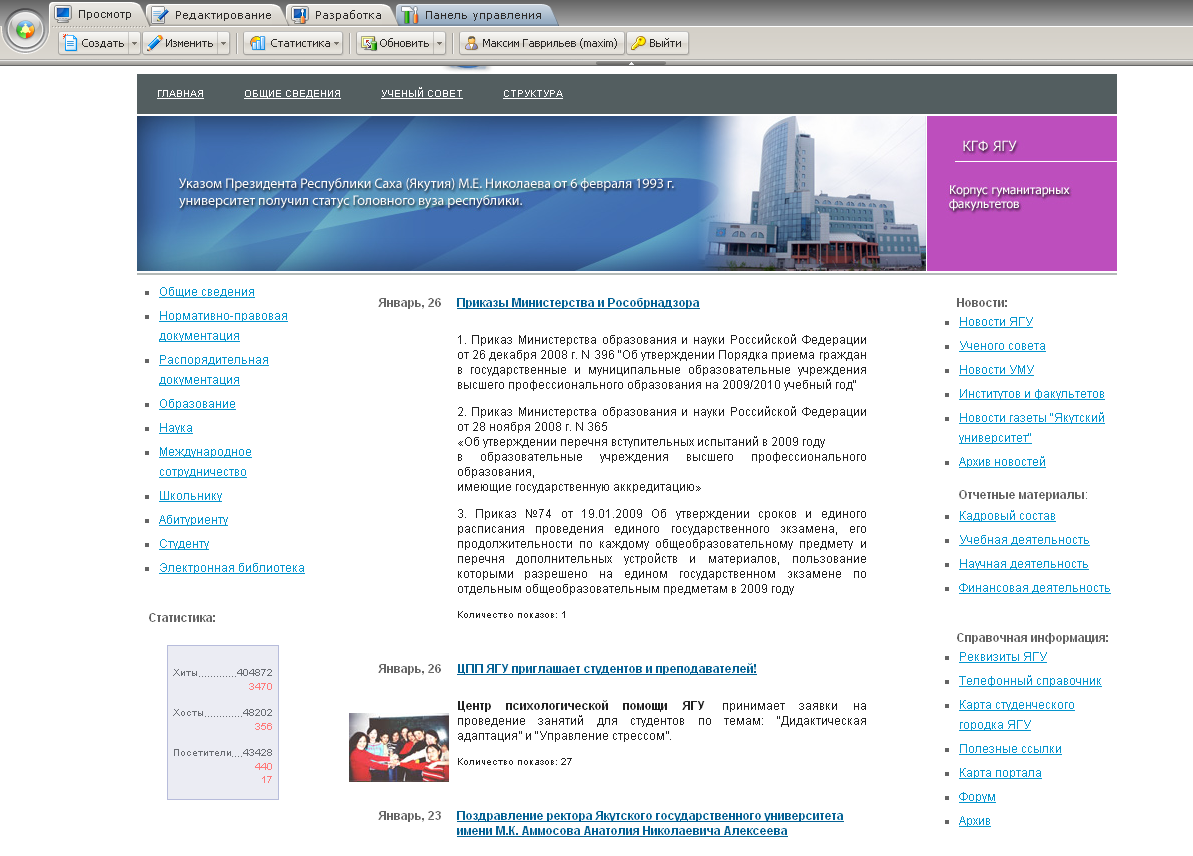Switch to the Просмотр tab
Image resolution: width=1193 pixels, height=856 pixels.
(95, 14)
